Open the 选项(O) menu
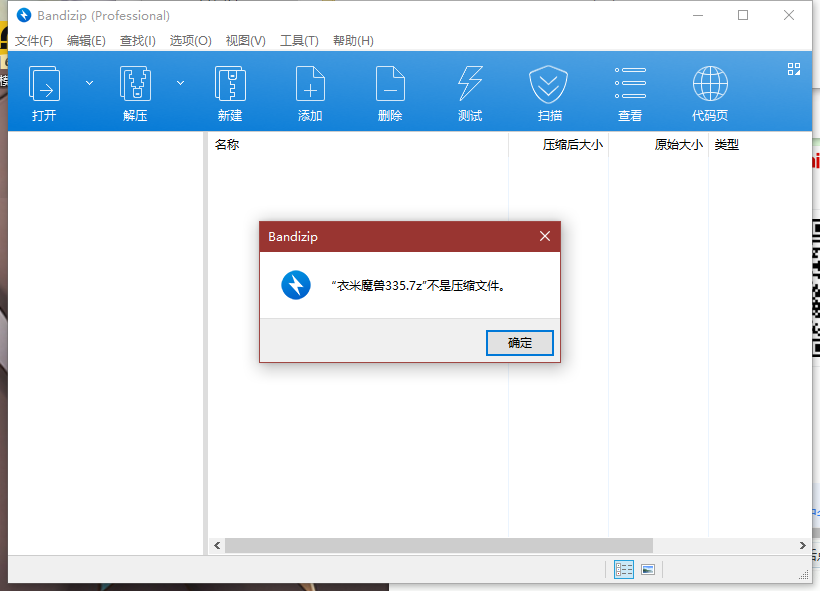Viewport: 820px width, 591px height. [190, 41]
